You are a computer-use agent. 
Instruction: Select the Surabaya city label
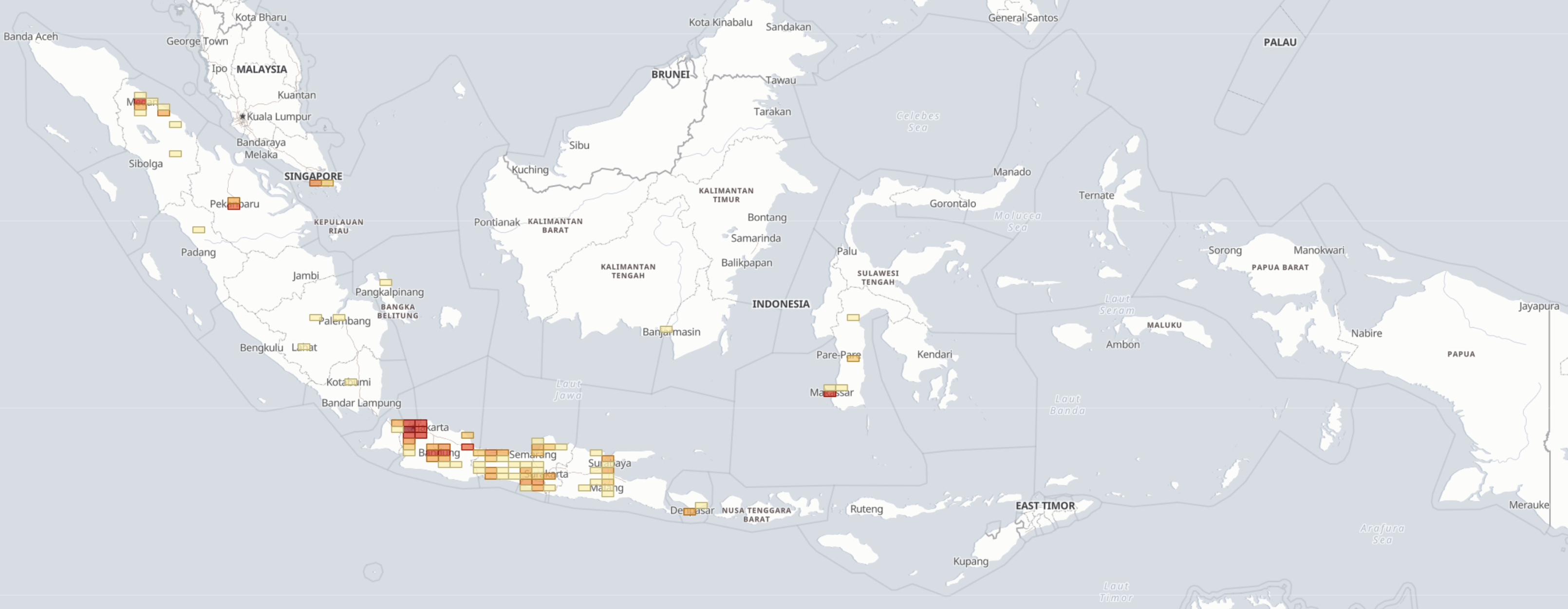[x=611, y=464]
